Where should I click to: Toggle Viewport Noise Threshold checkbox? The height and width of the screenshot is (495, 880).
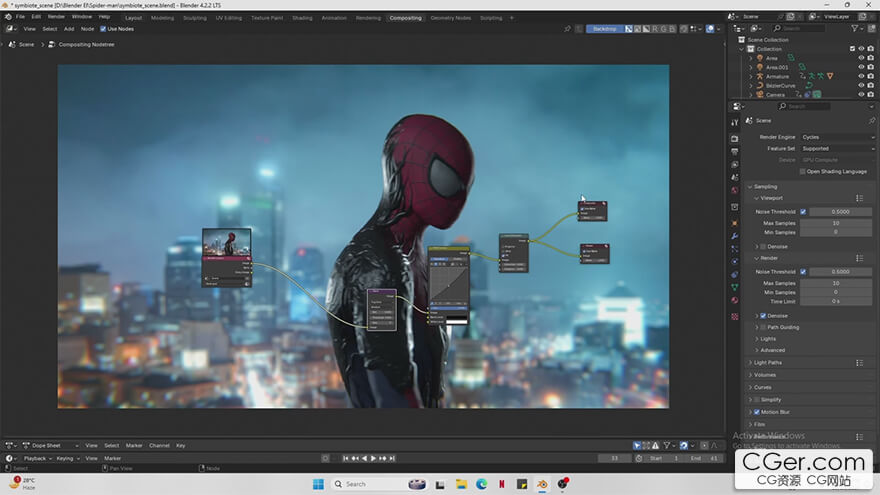point(803,212)
